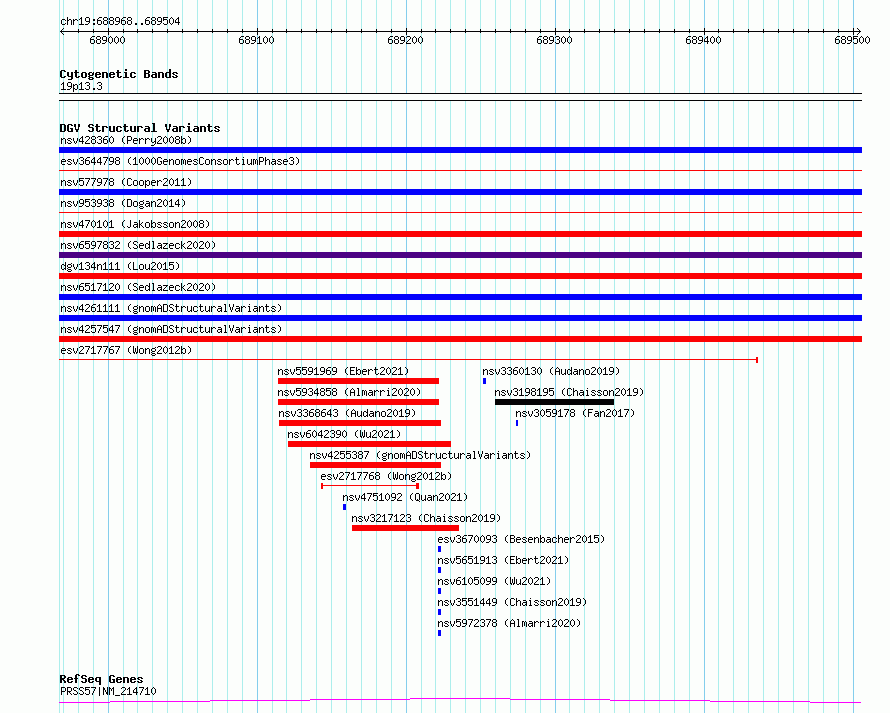Click the 689000 ruler tick label

(x=107, y=40)
